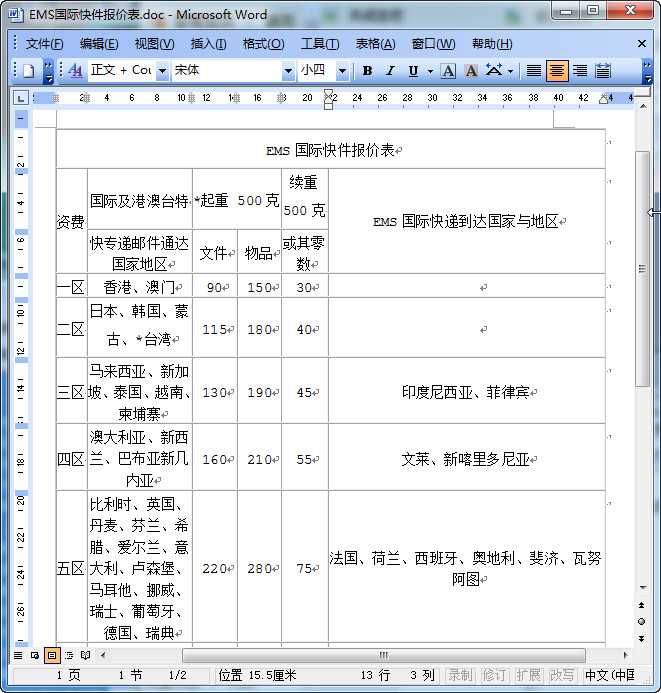Open the 帮助(H) menu
661x693 pixels.
click(x=492, y=44)
